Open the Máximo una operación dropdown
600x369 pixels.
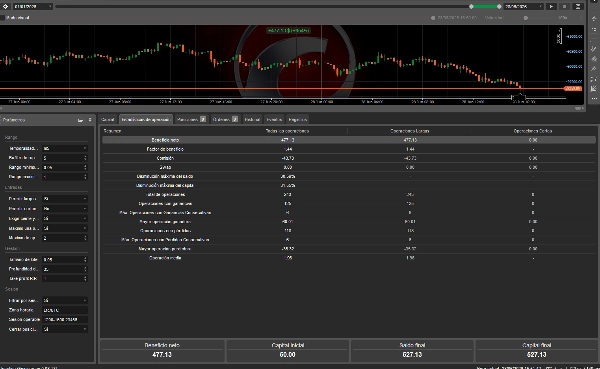[x=65, y=228]
